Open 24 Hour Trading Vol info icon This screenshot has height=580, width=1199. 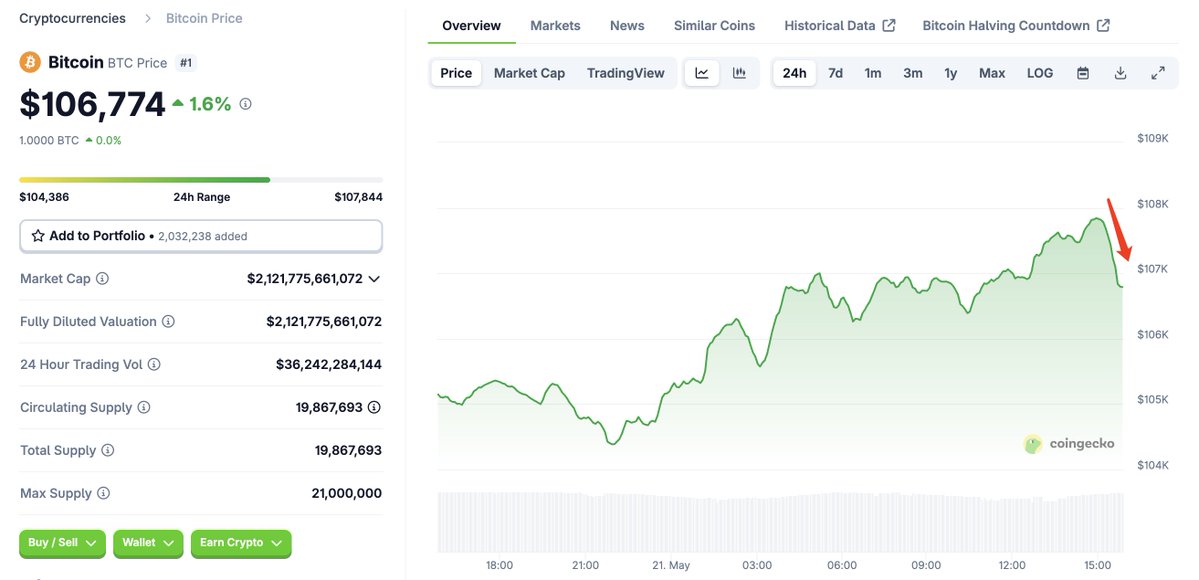pos(154,364)
